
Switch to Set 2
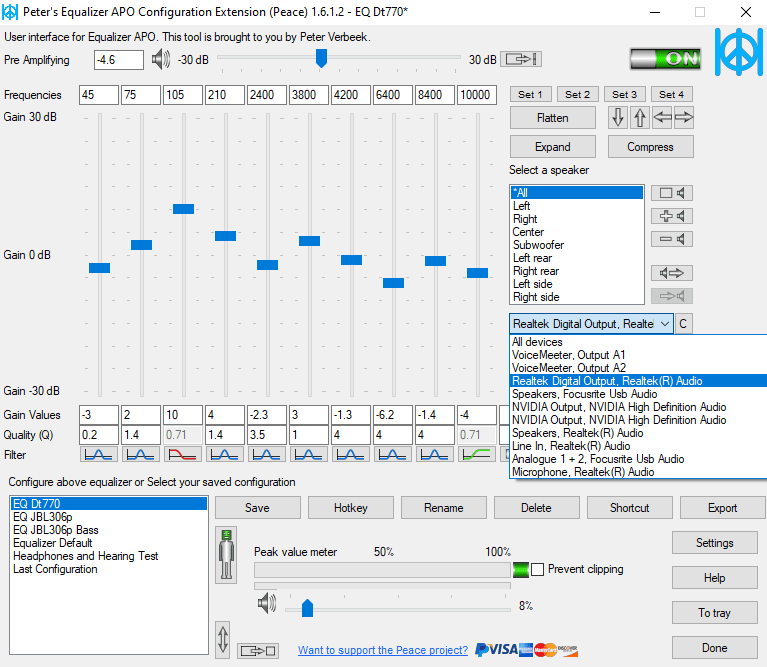click(577, 94)
